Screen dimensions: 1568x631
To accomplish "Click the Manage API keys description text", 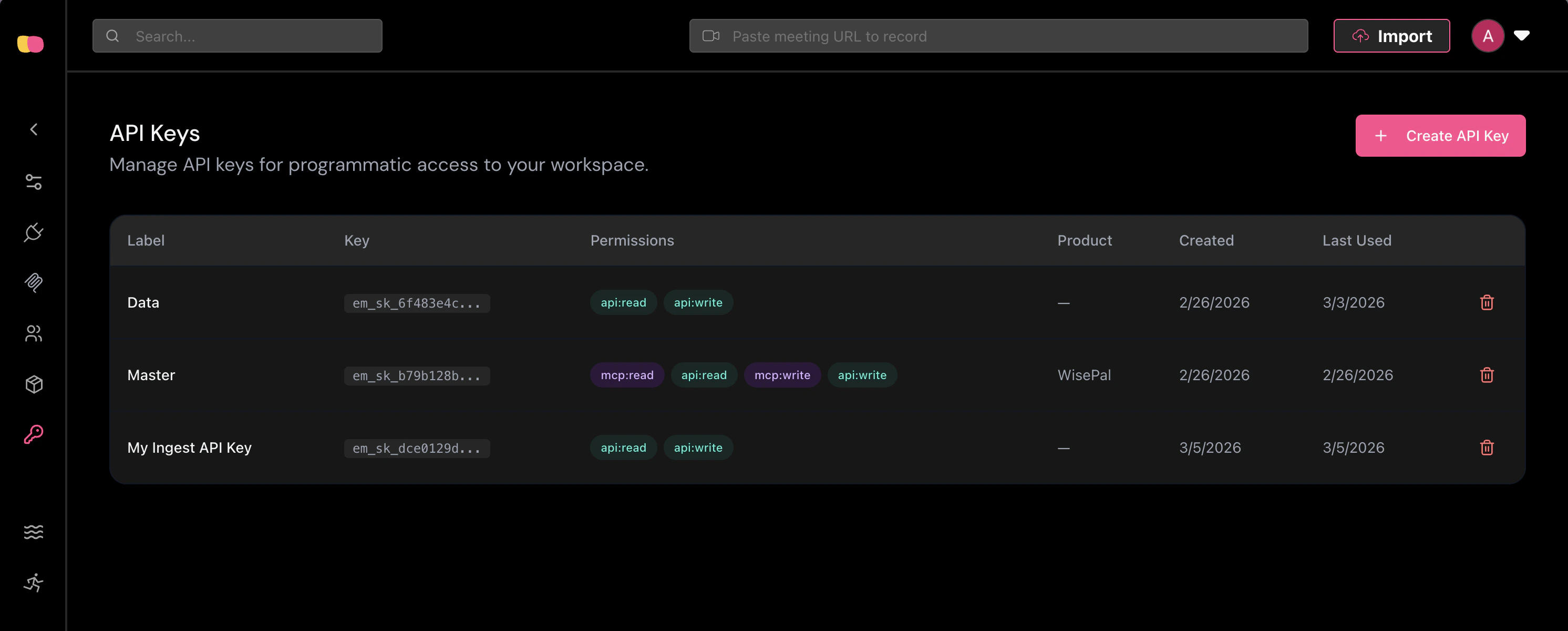I will coord(379,165).
